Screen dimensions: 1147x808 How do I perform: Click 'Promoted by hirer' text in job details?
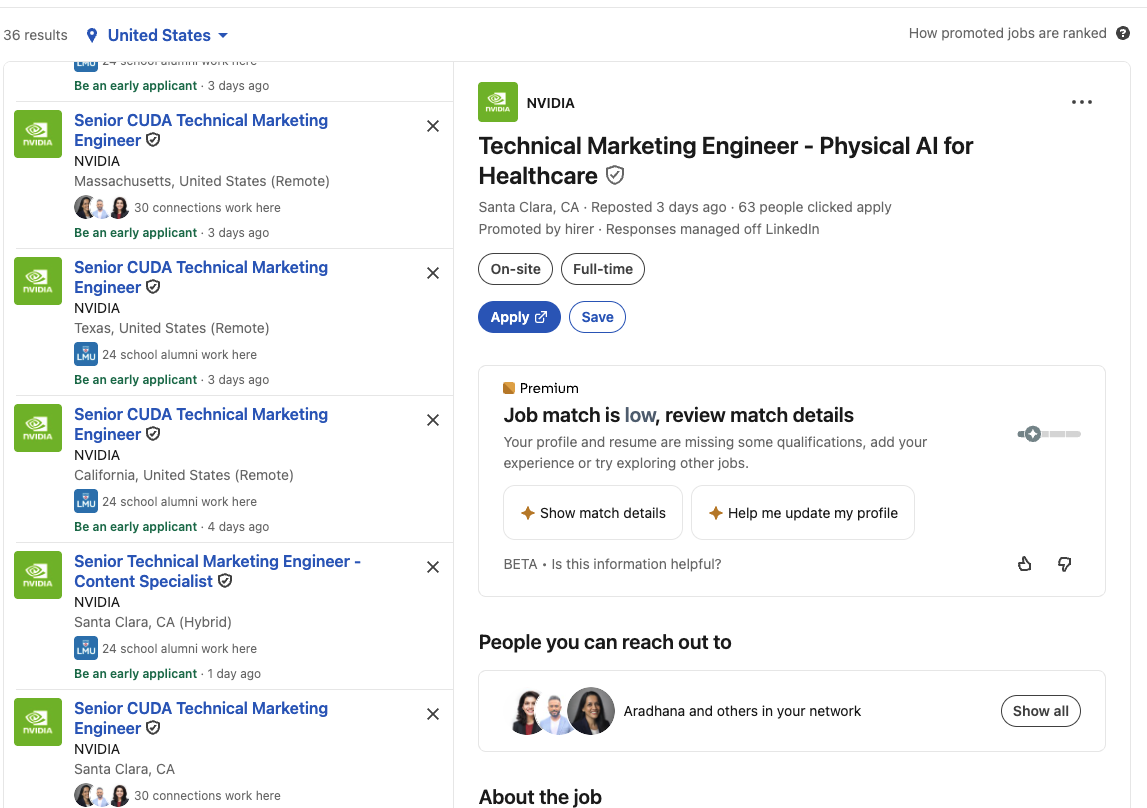[536, 229]
